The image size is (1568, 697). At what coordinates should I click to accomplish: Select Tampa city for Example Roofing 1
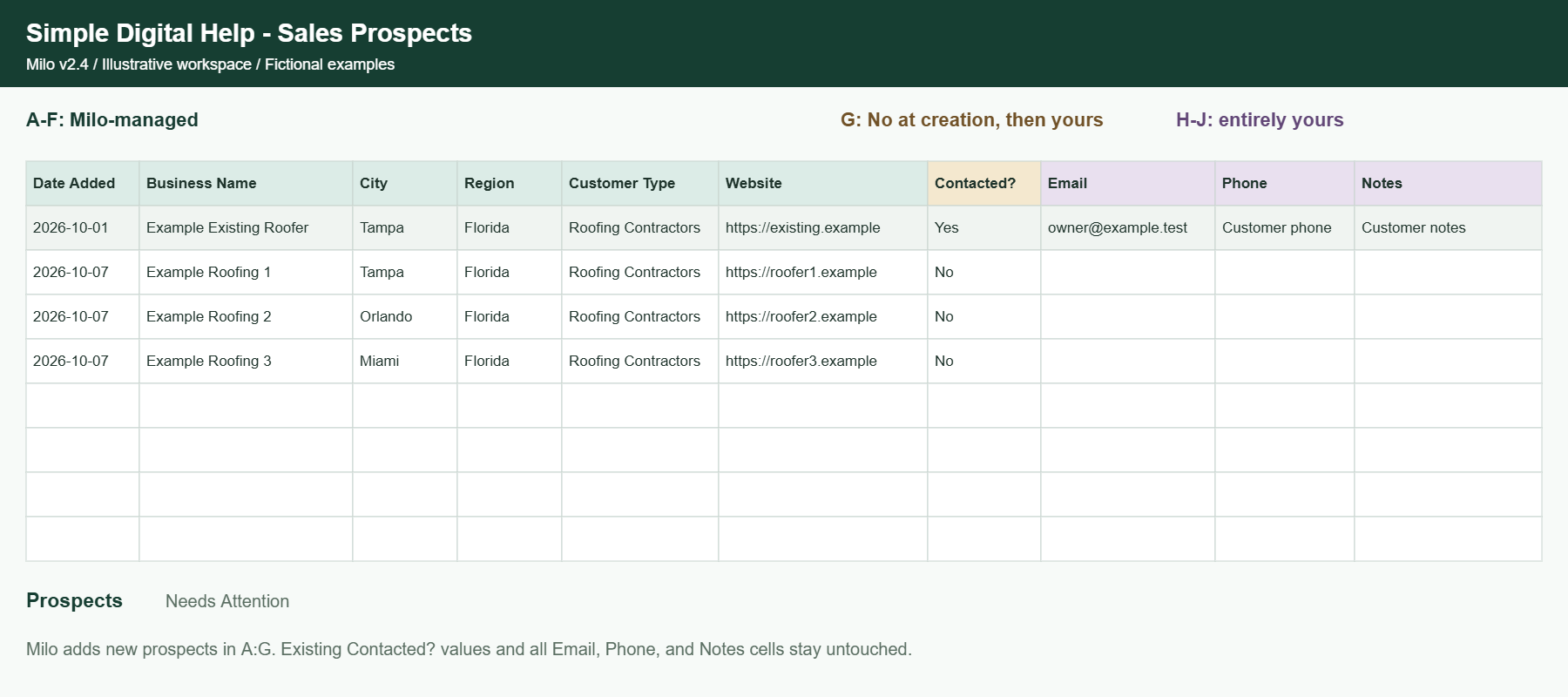tap(405, 272)
